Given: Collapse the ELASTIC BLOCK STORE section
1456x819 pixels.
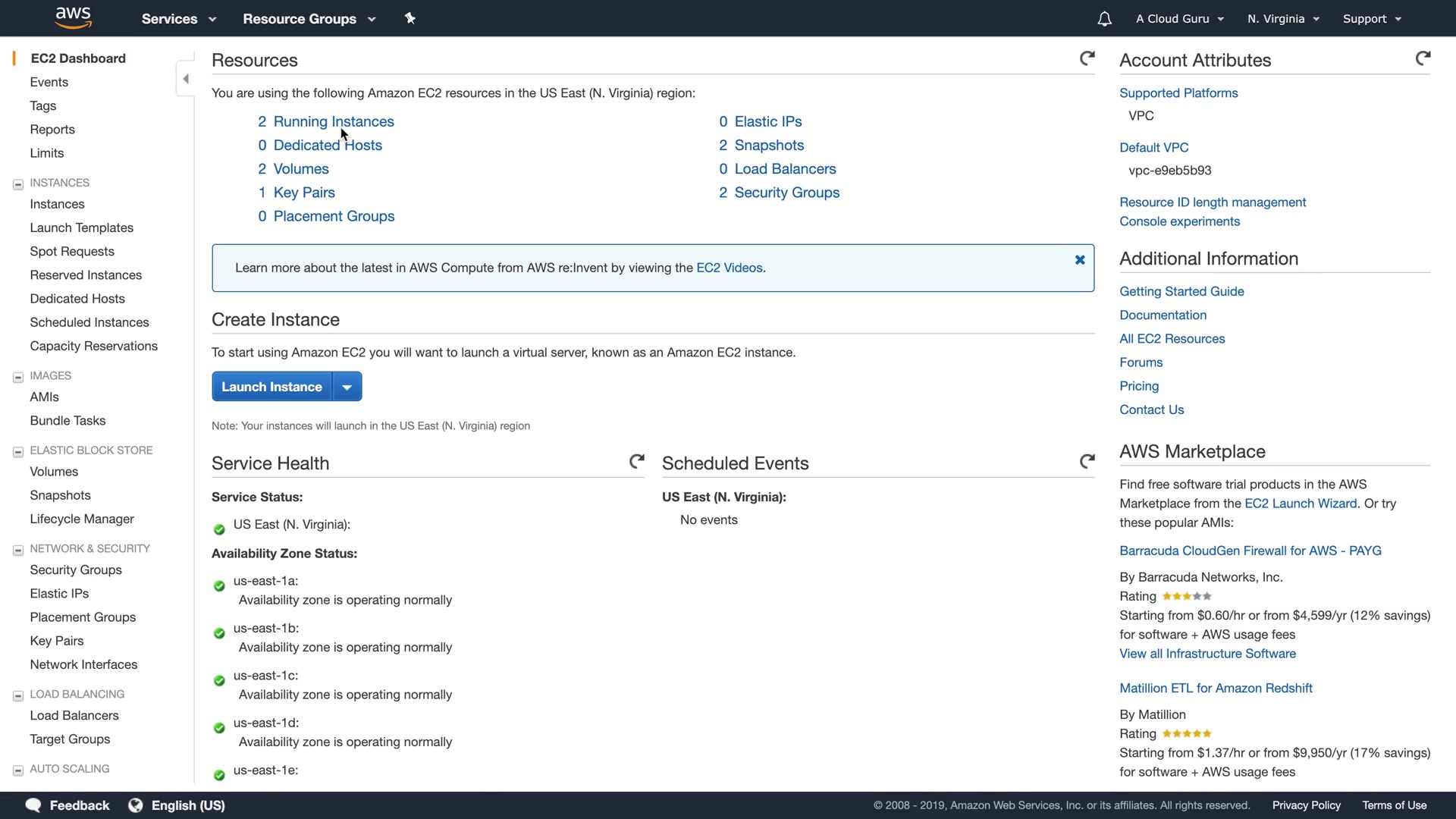Looking at the screenshot, I should pos(18,452).
